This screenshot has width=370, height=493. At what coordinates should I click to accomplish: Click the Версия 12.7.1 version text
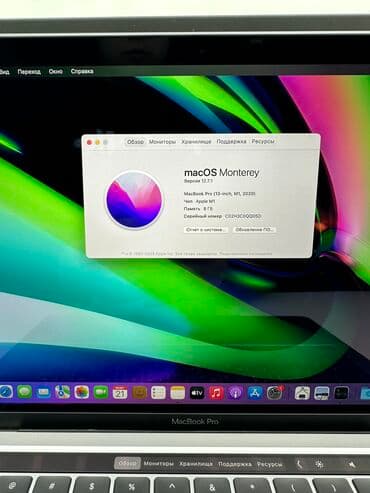click(198, 181)
